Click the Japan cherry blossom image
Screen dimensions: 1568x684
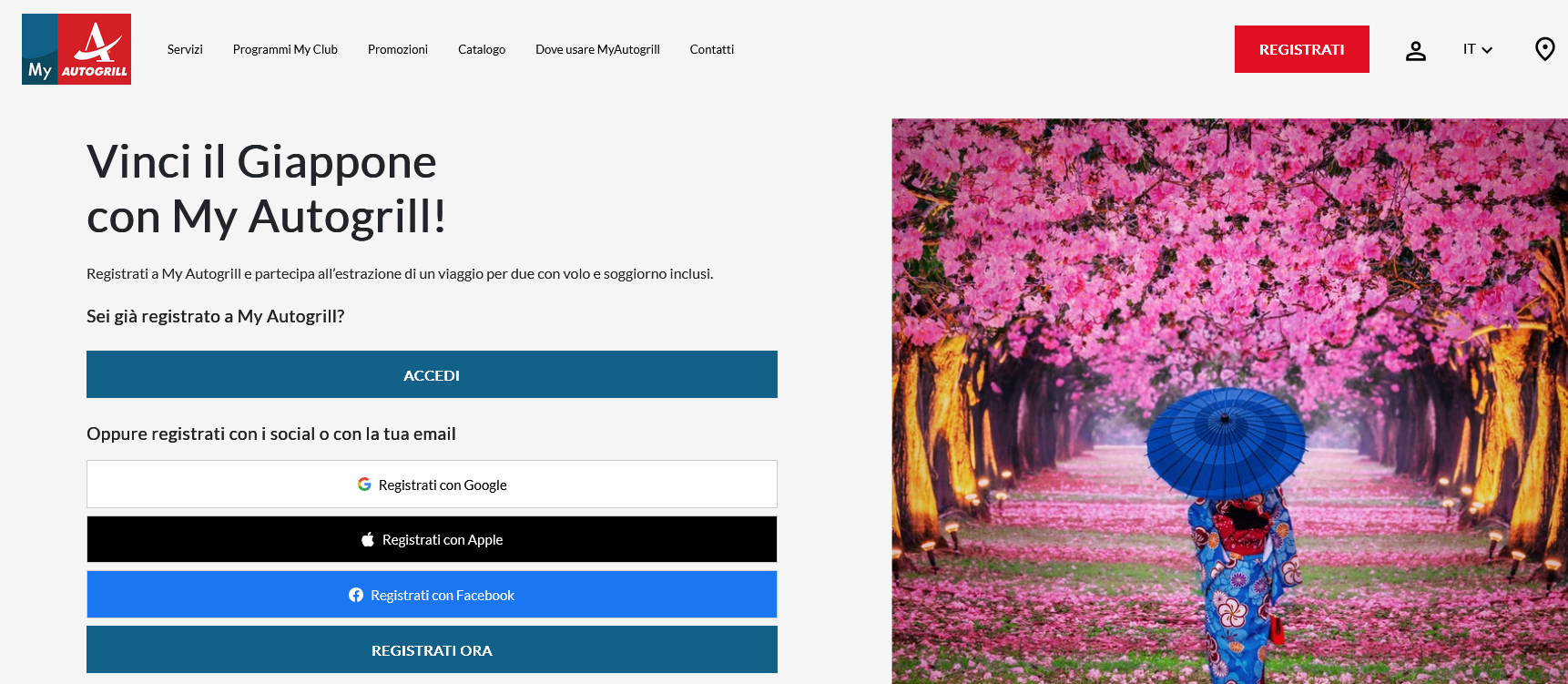pyautogui.click(x=1229, y=401)
